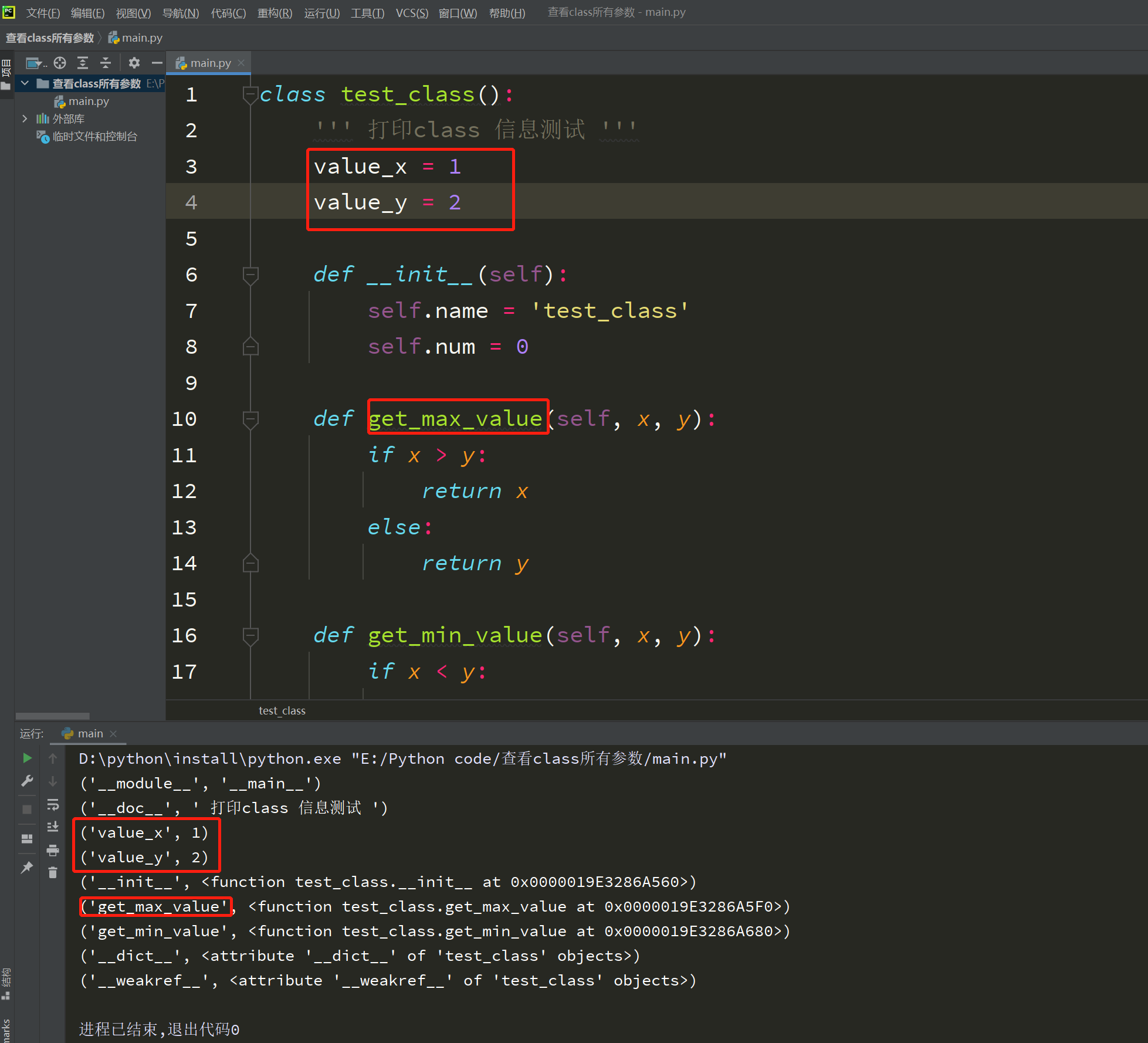Expand the 外部库 node
The height and width of the screenshot is (1043, 1148).
pos(25,118)
